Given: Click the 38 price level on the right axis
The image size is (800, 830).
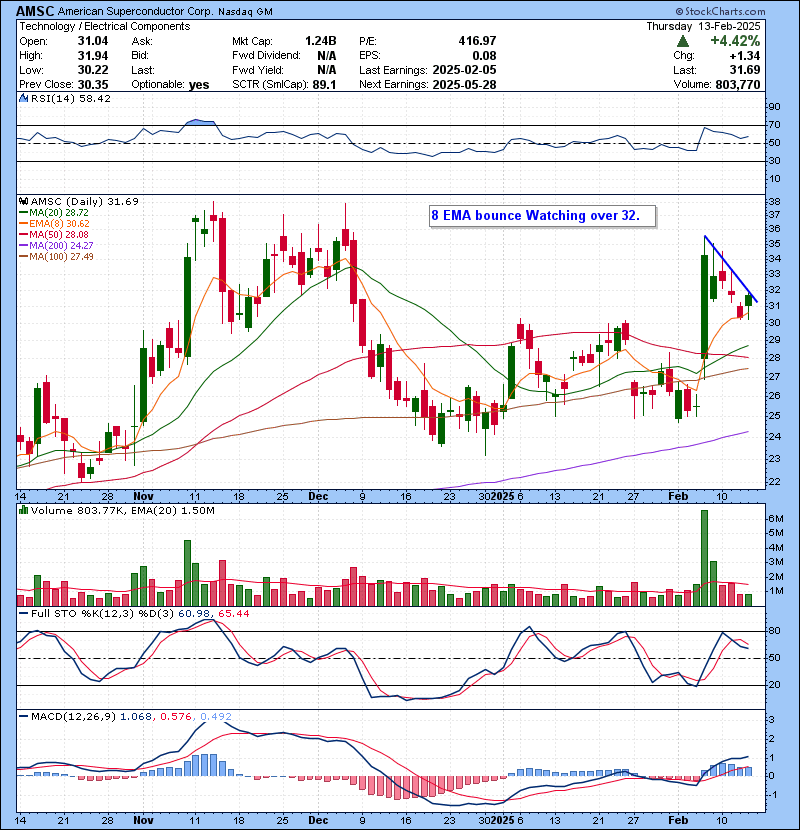Looking at the screenshot, I should [x=774, y=202].
